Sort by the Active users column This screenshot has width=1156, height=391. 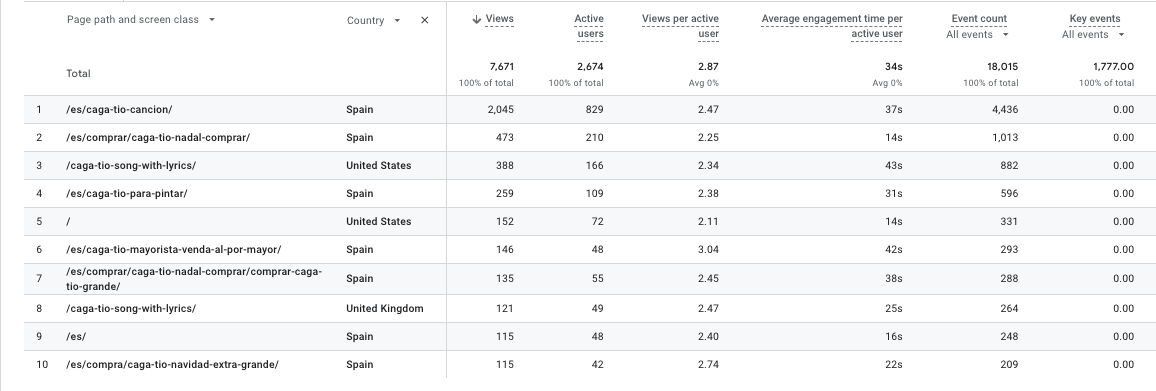tap(588, 26)
